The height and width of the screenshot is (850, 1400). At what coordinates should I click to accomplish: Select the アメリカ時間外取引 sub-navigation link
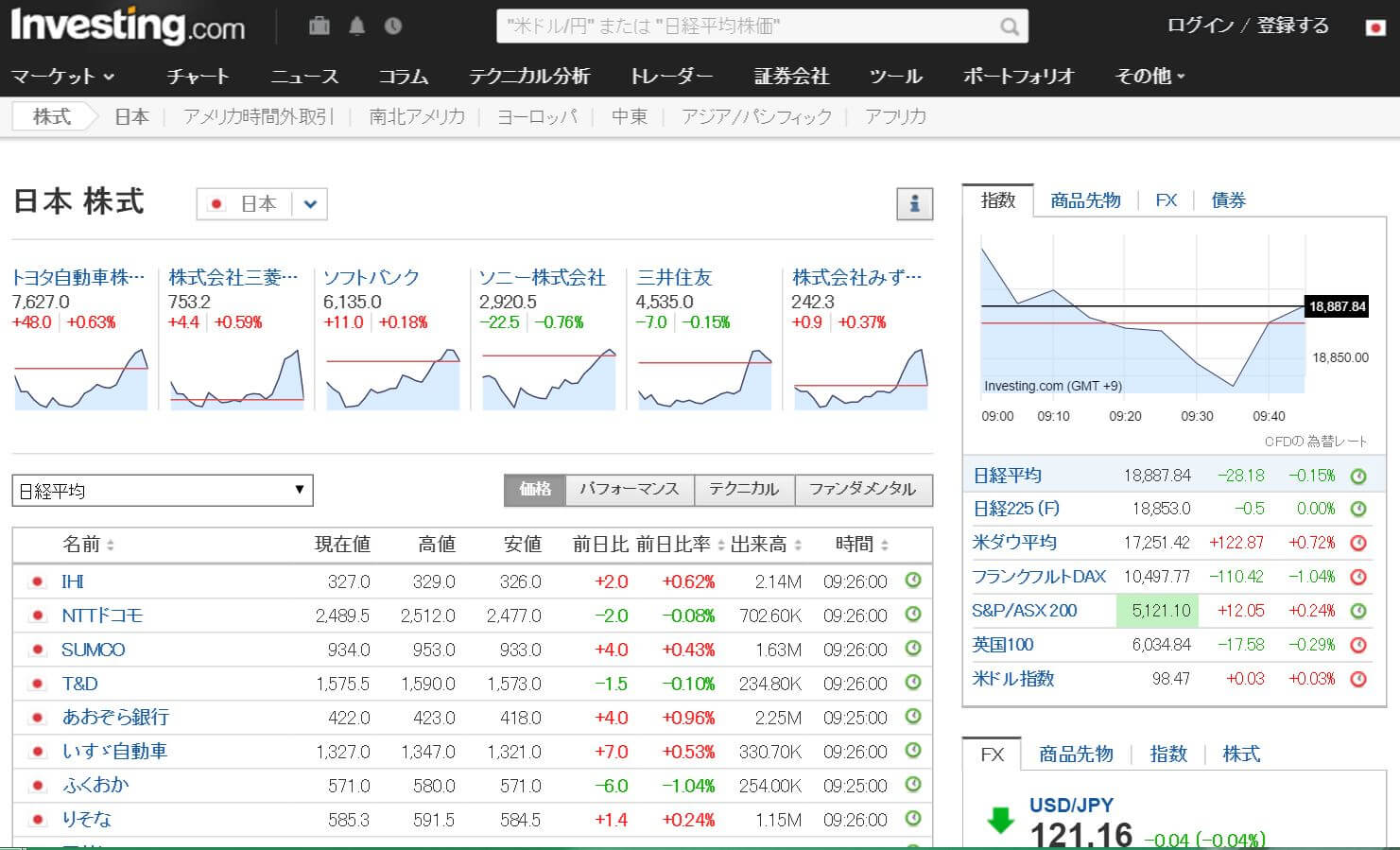[x=259, y=117]
